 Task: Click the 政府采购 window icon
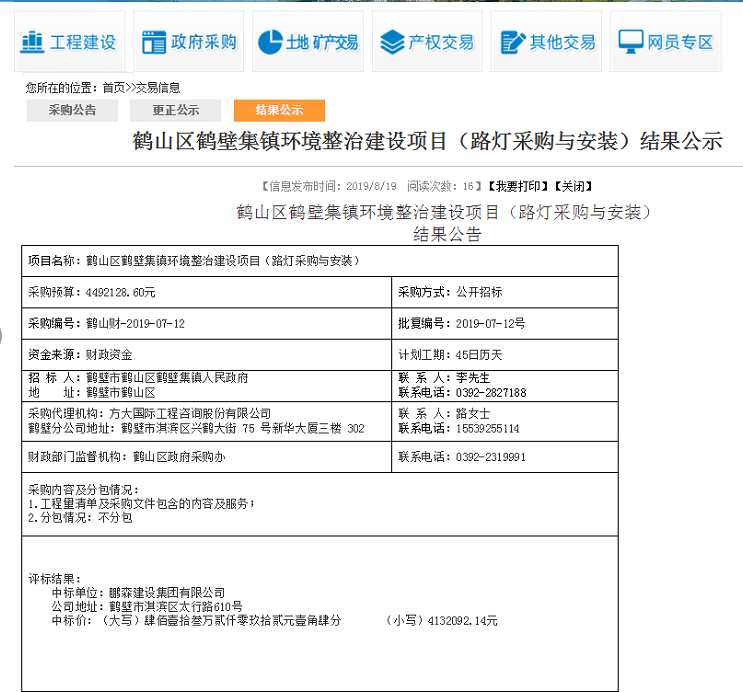point(154,42)
